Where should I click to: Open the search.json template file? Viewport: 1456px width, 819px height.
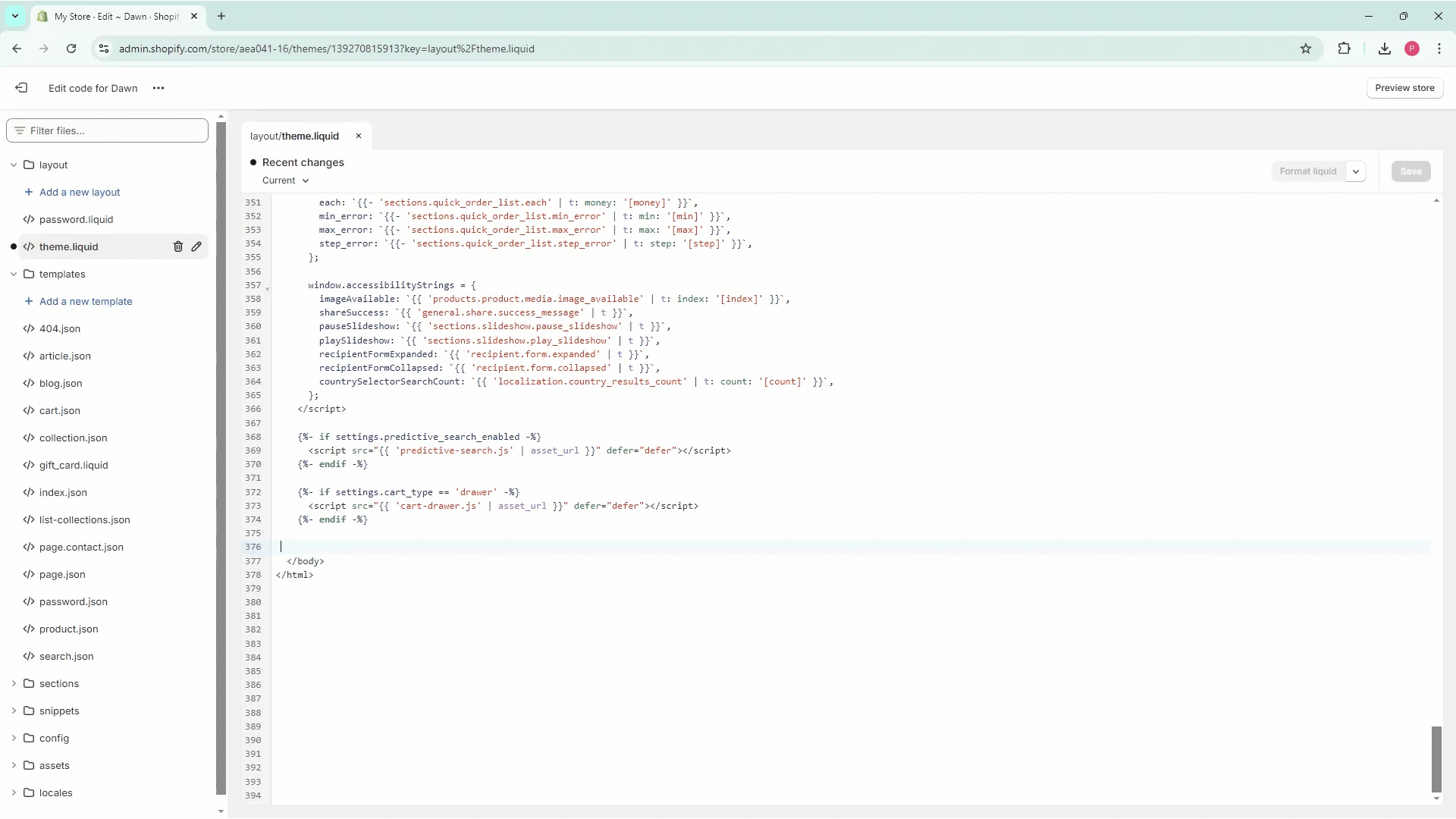(x=67, y=657)
